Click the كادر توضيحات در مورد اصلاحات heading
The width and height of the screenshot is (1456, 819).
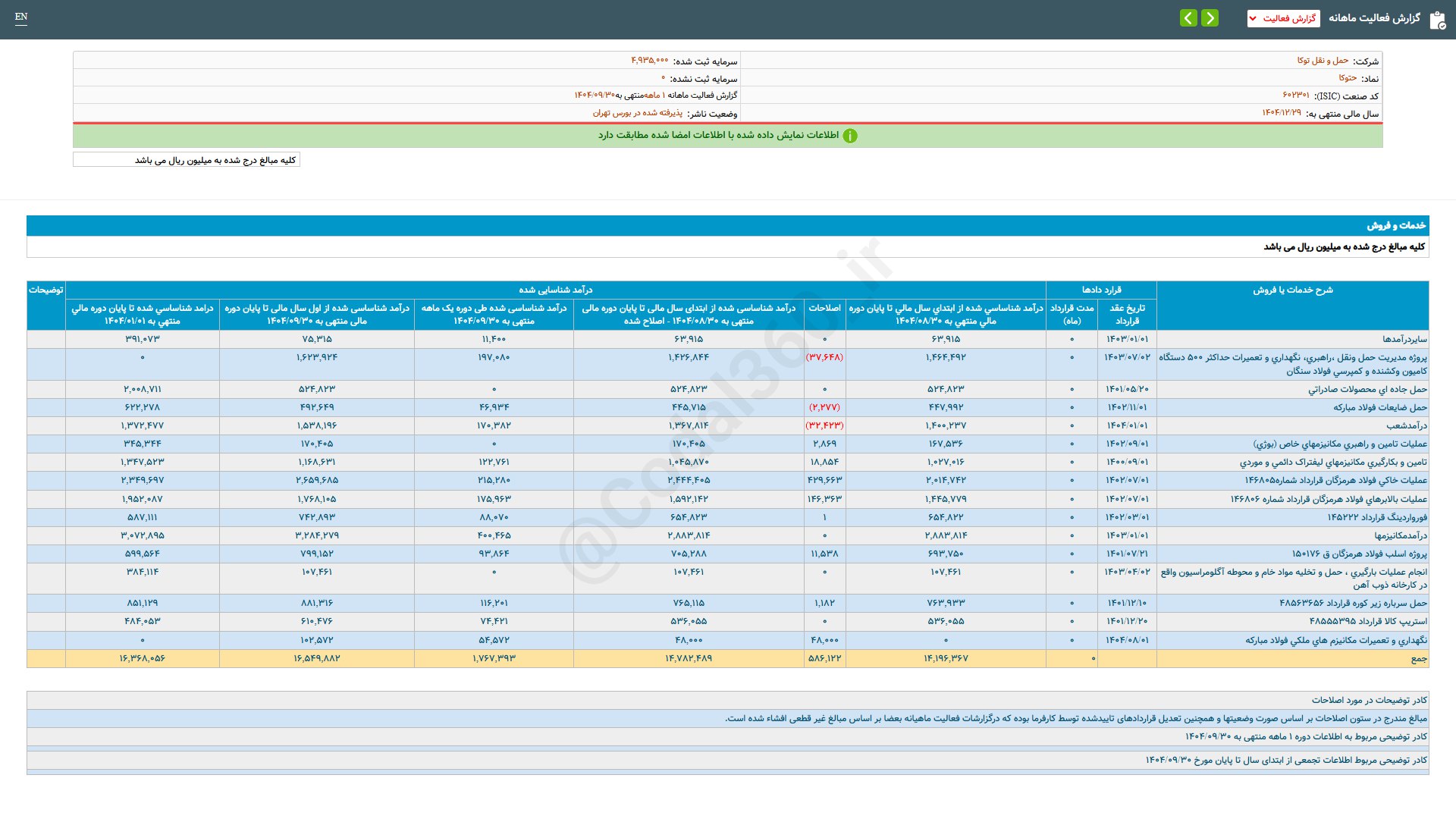point(1369,700)
